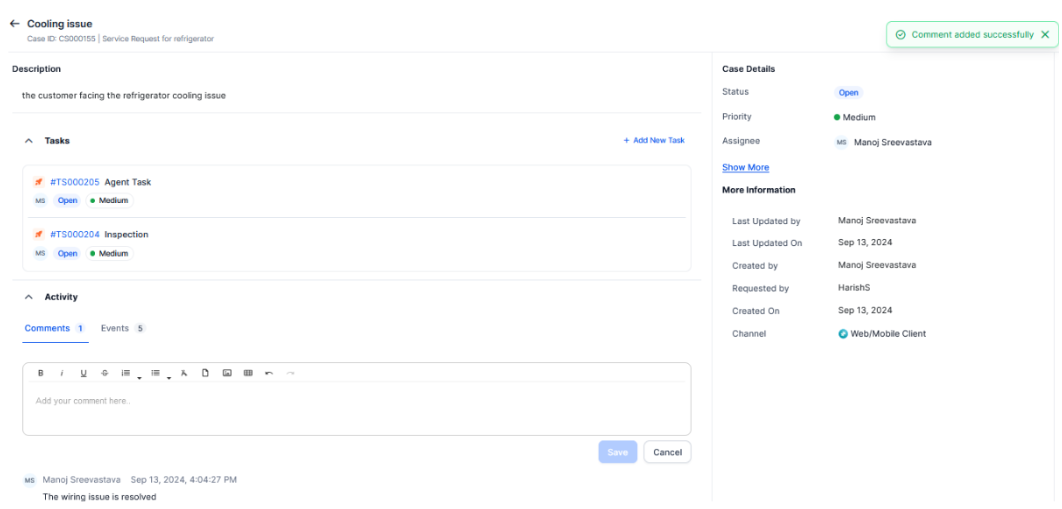Toggle bold formatting in comment editor
Screen dimensions: 1062x509
point(41,373)
